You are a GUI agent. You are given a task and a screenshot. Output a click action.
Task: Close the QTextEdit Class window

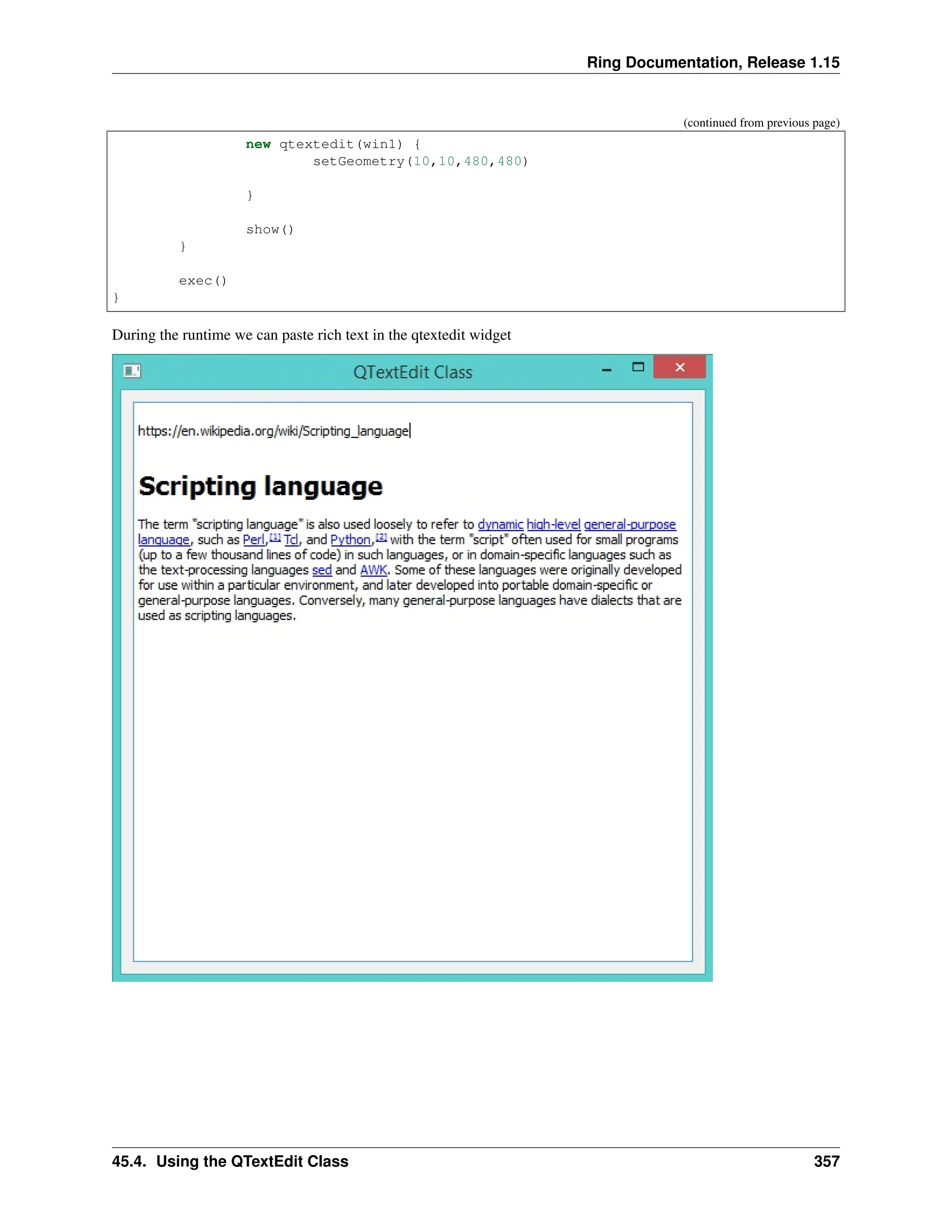[680, 367]
